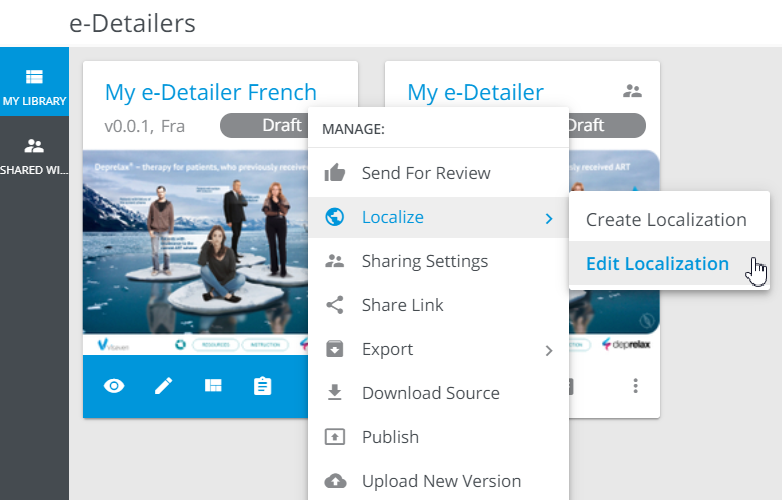Screen dimensions: 782x500
Task: Select Share Link menu option
Action: (x=402, y=305)
